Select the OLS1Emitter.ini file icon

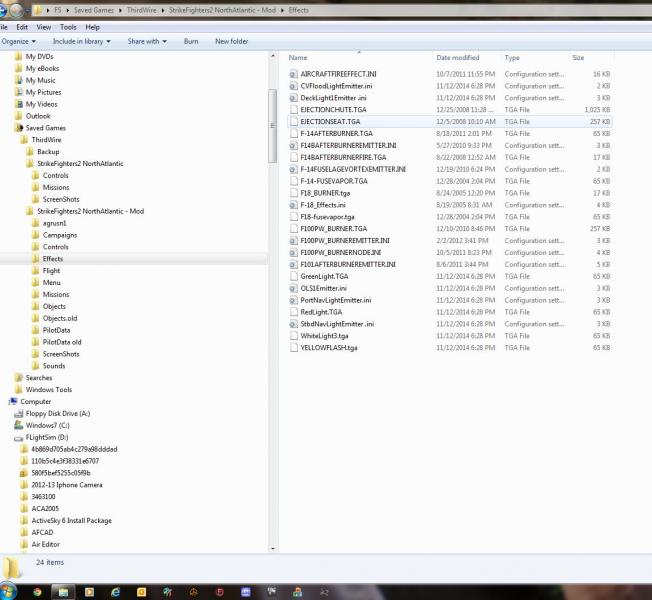pos(294,288)
